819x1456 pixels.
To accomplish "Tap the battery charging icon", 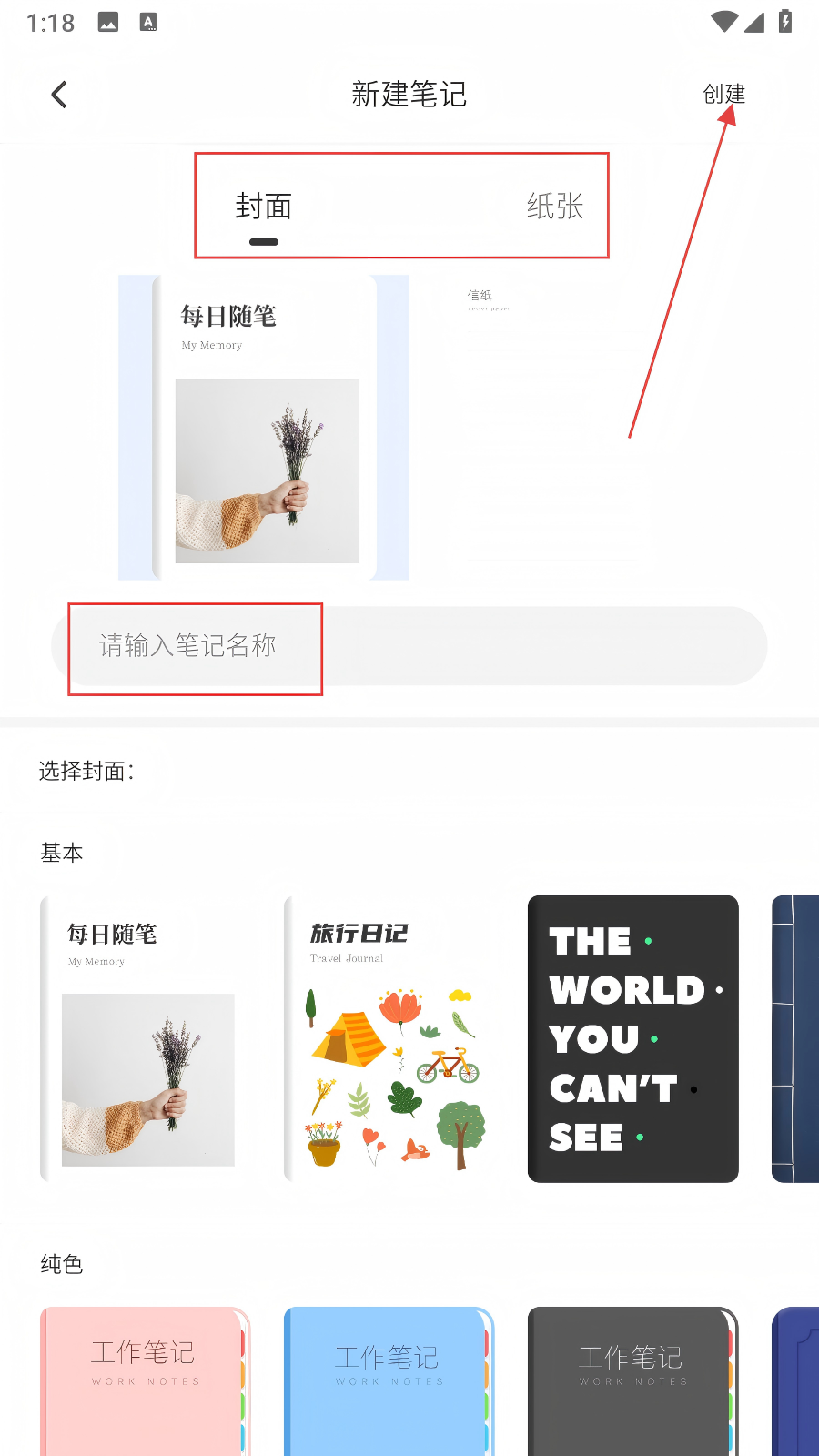I will (785, 21).
